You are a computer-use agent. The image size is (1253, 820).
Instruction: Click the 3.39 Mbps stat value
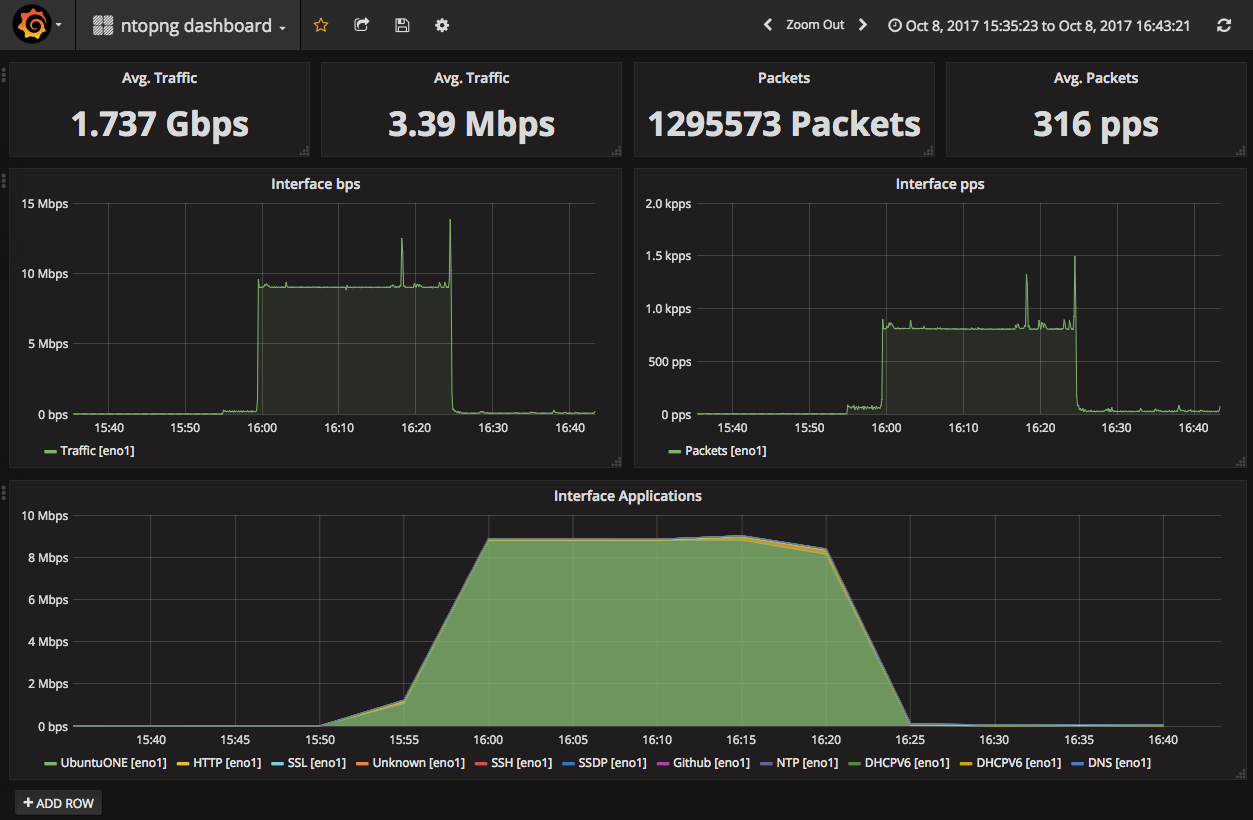pos(472,124)
